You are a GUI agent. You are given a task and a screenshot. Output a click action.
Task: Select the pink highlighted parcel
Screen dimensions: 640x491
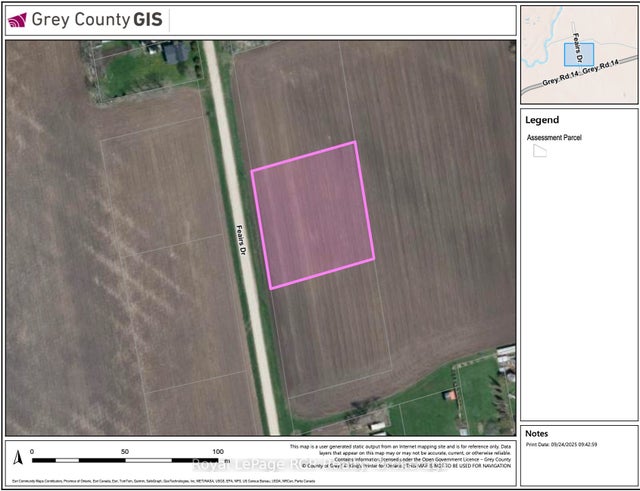(312, 215)
